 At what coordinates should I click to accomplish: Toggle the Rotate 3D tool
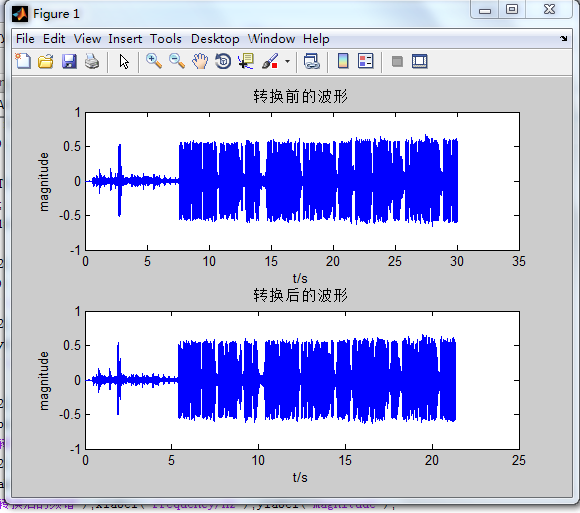(x=223, y=61)
